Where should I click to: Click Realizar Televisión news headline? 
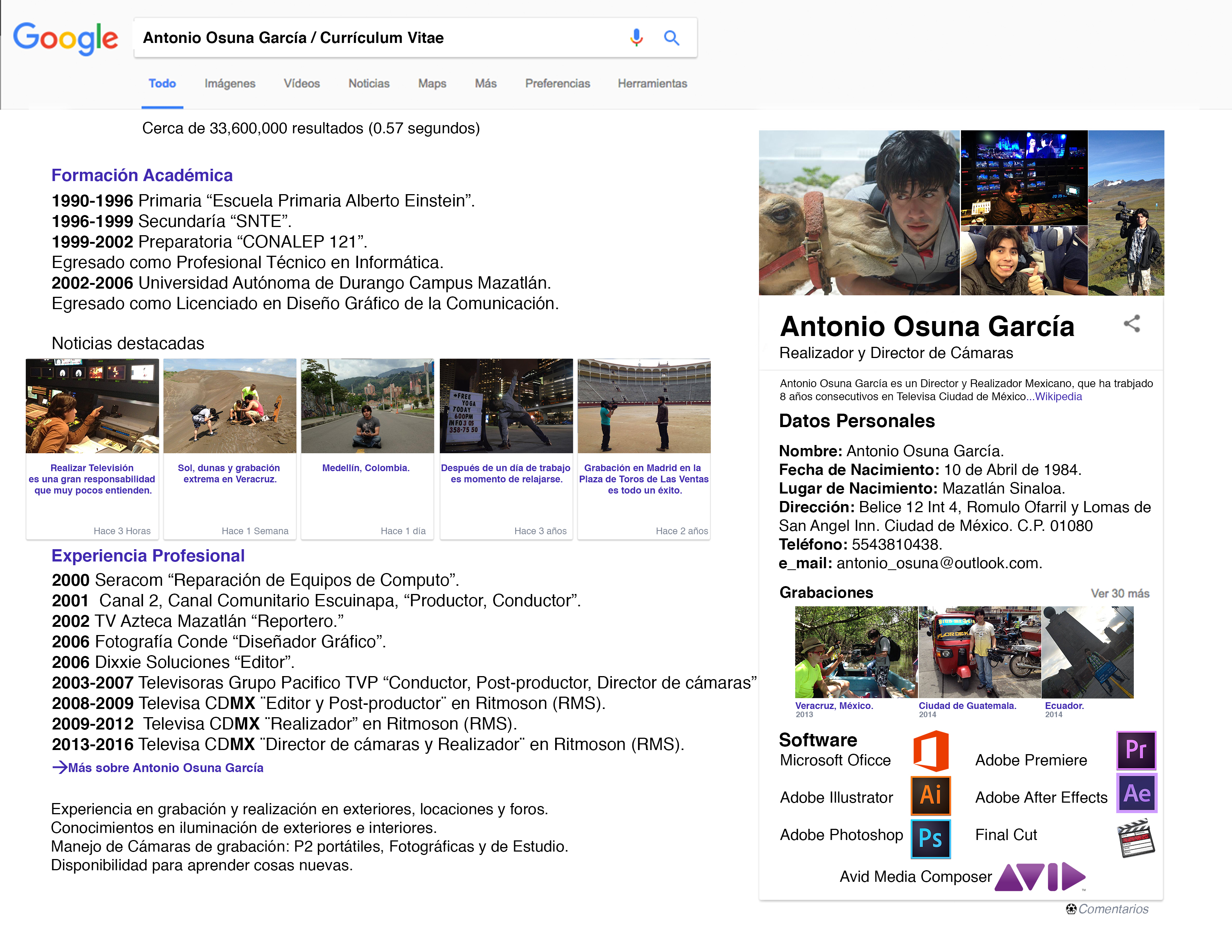click(x=92, y=479)
